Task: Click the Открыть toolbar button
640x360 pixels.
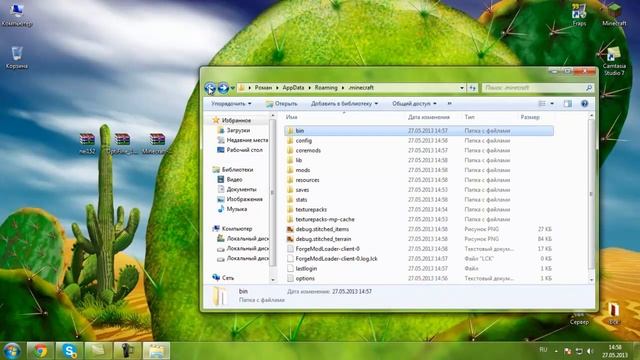Action: pyautogui.click(x=282, y=104)
